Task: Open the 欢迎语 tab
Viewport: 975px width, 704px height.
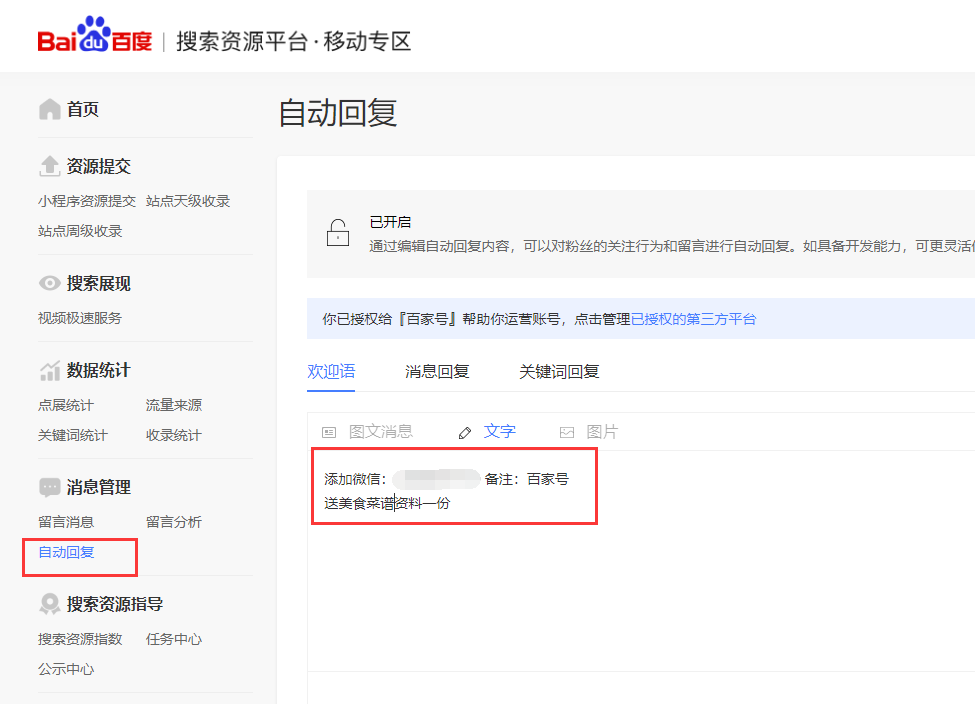Action: click(331, 371)
